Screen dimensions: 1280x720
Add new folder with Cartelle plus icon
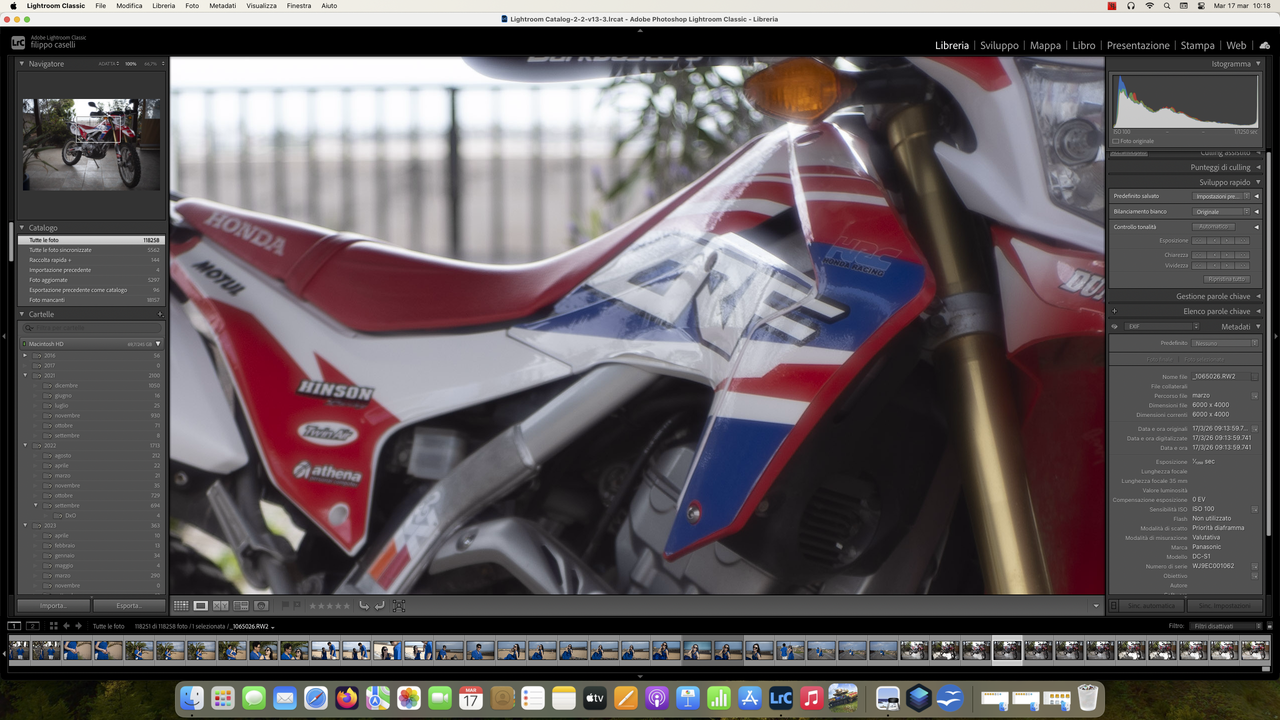[x=160, y=314]
